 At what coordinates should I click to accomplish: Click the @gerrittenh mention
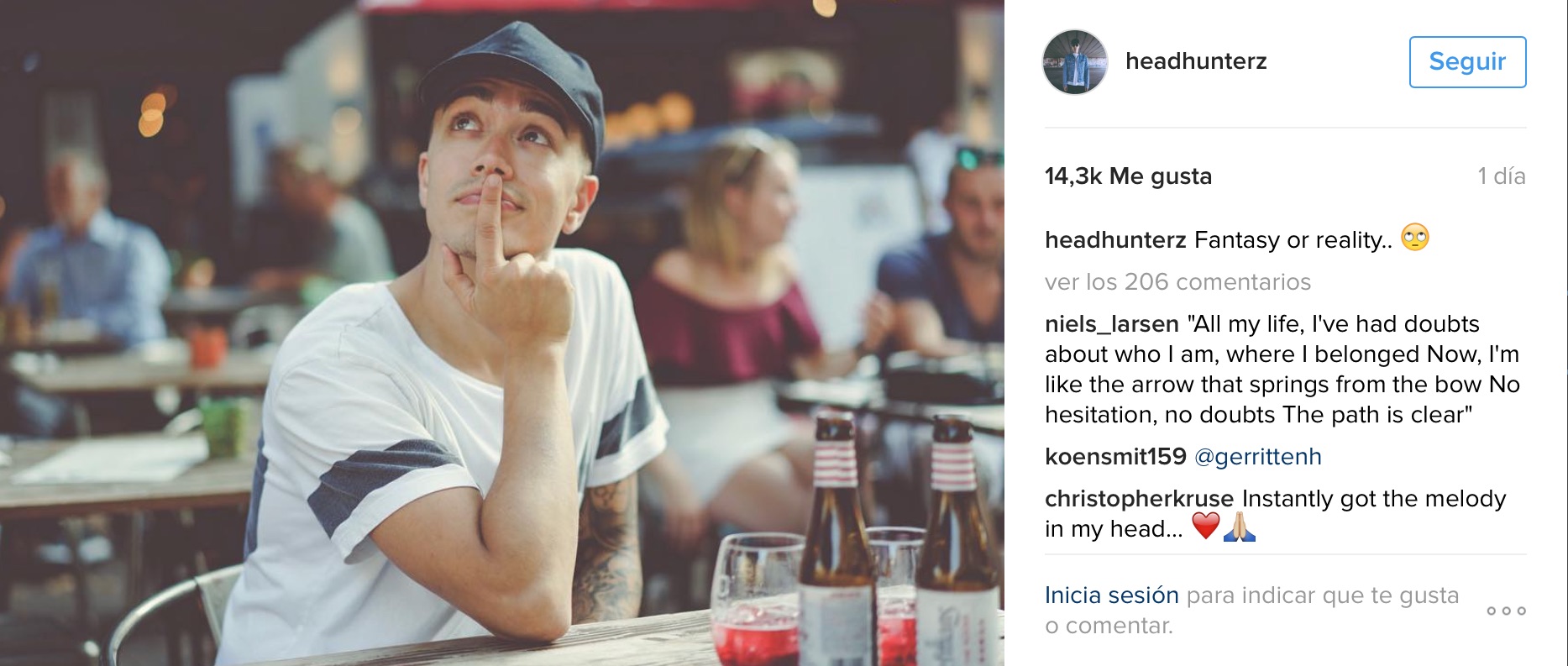1258,457
